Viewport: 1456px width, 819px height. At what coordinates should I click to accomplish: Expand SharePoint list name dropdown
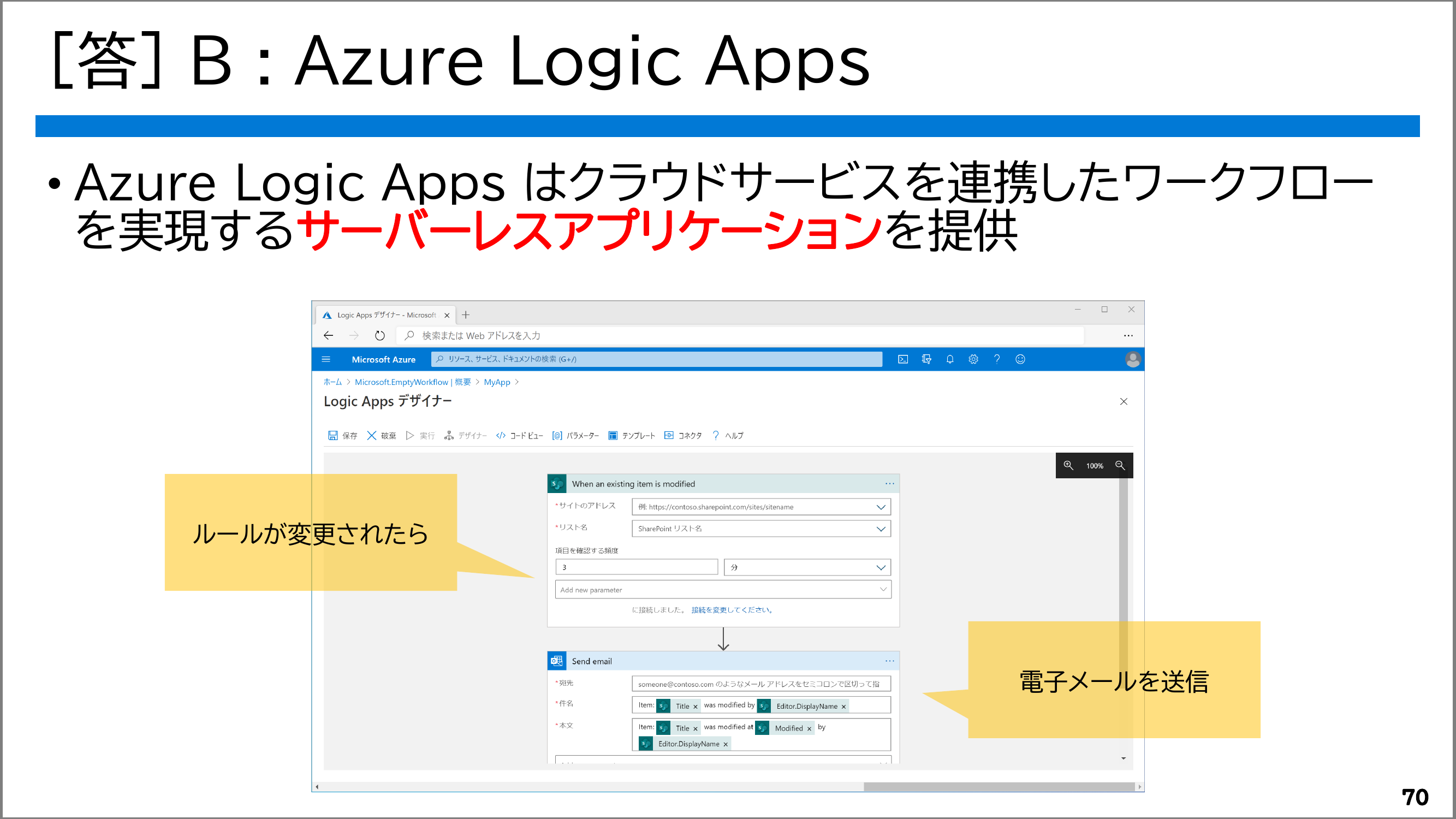pyautogui.click(x=880, y=529)
